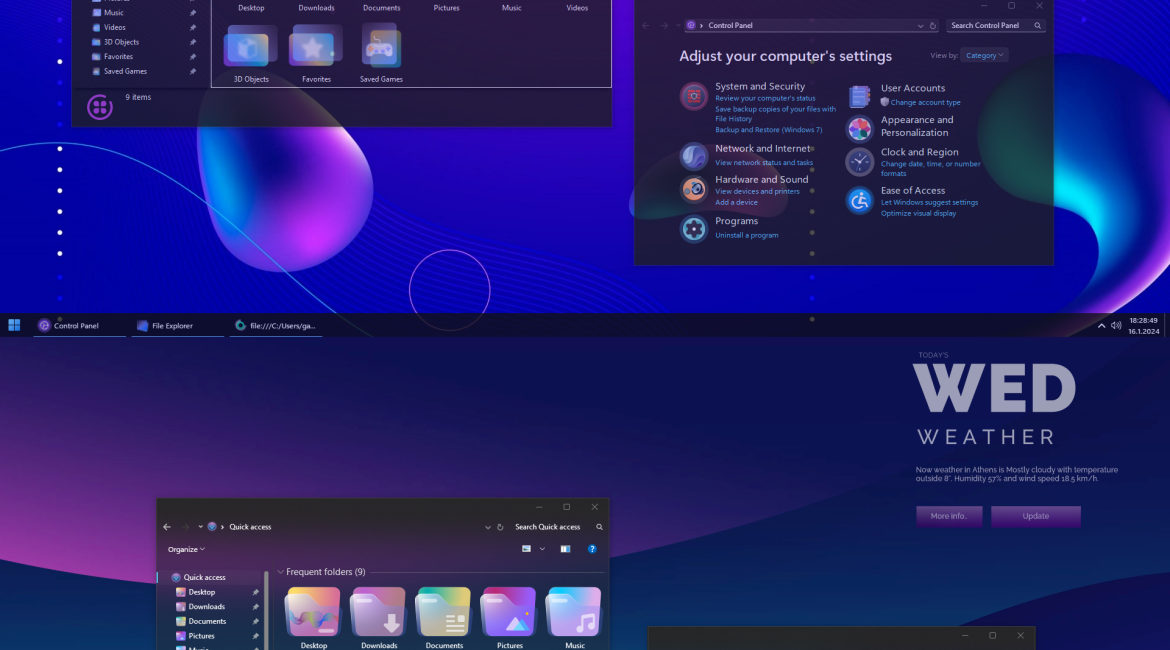This screenshot has width=1170, height=650.
Task: Click the Uninstall a program link
Action: coord(746,235)
